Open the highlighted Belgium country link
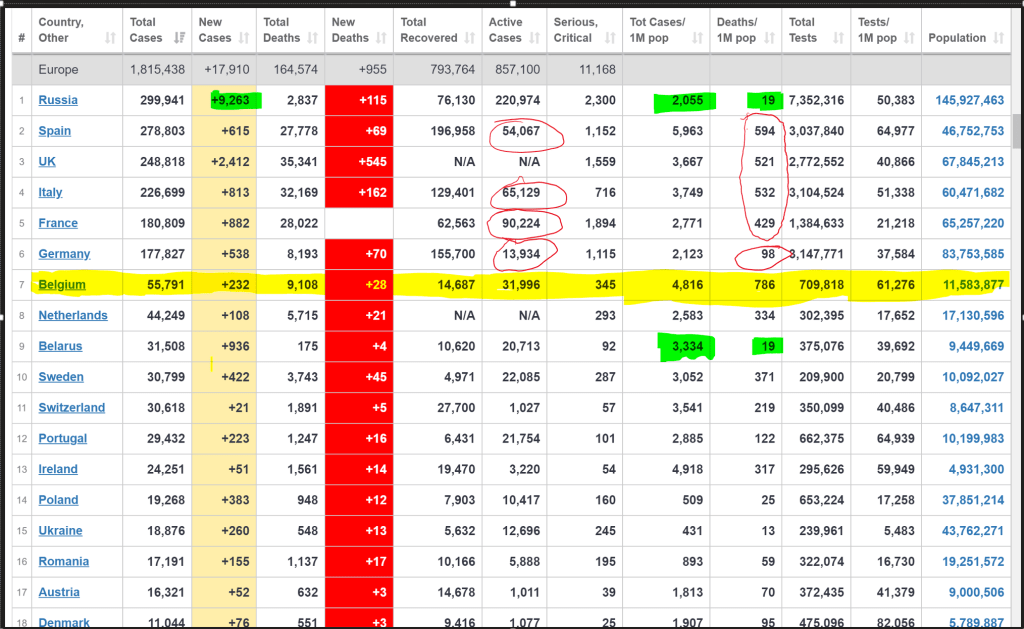 pos(62,285)
